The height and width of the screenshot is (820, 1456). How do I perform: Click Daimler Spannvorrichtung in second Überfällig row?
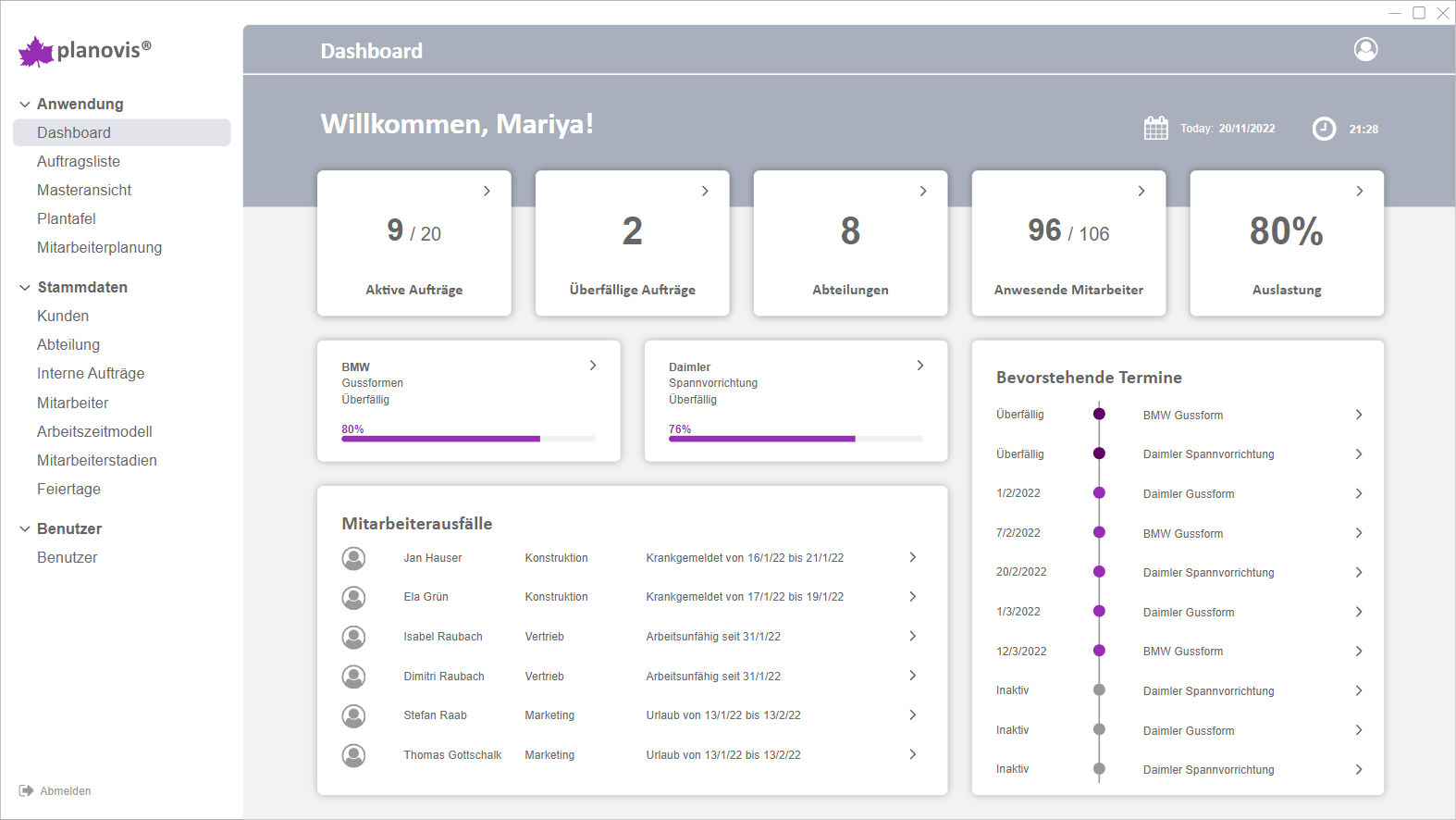(x=1209, y=454)
